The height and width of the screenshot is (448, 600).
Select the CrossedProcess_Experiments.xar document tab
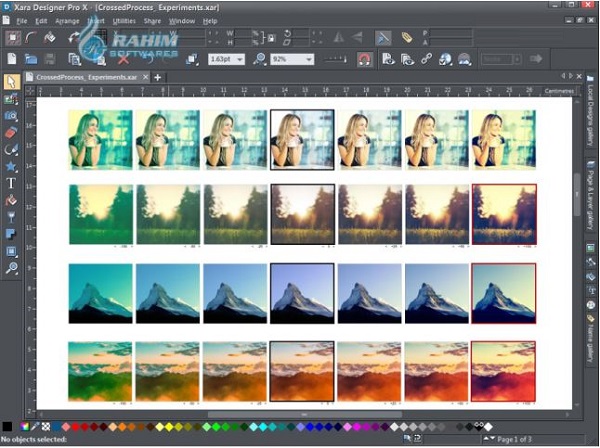86,77
